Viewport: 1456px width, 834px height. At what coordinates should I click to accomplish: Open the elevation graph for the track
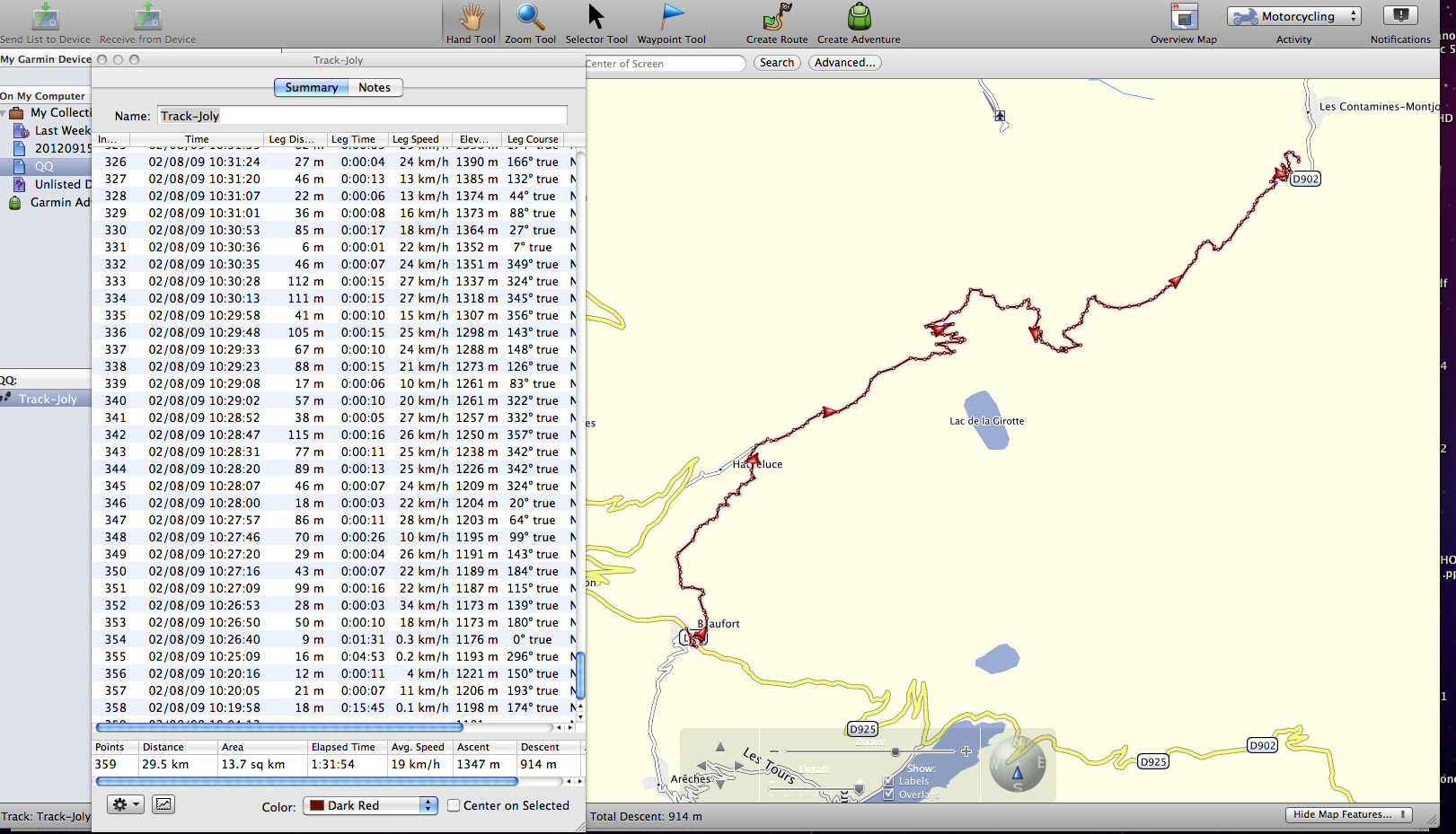pyautogui.click(x=163, y=804)
